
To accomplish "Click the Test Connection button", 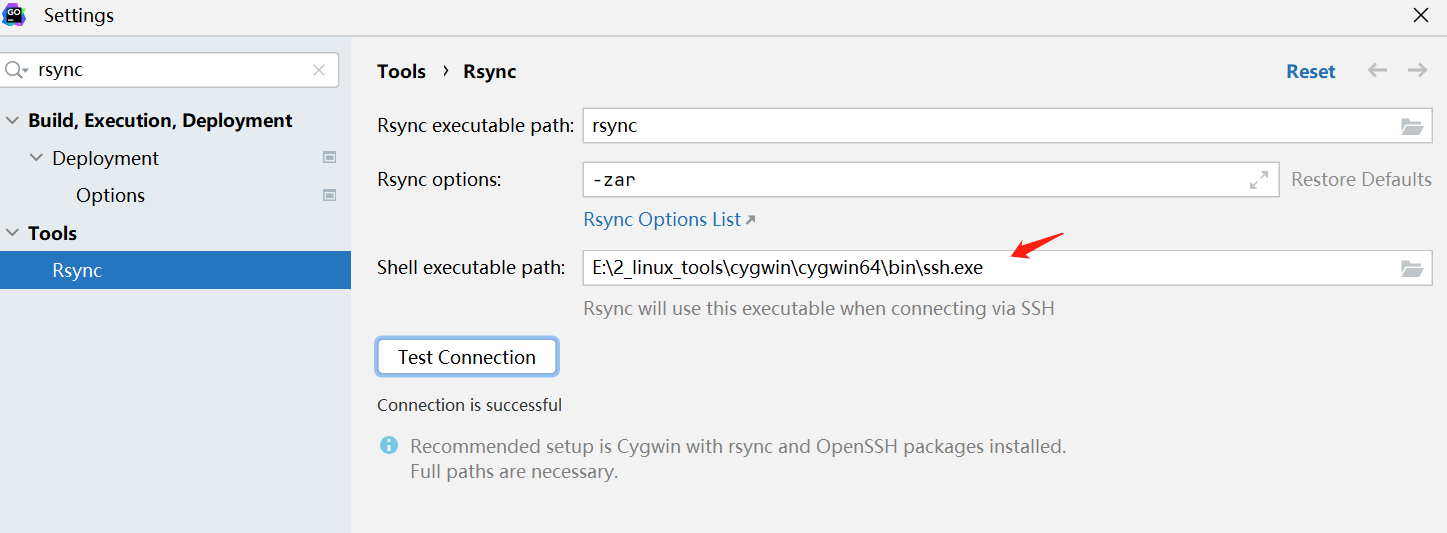I will [x=467, y=357].
